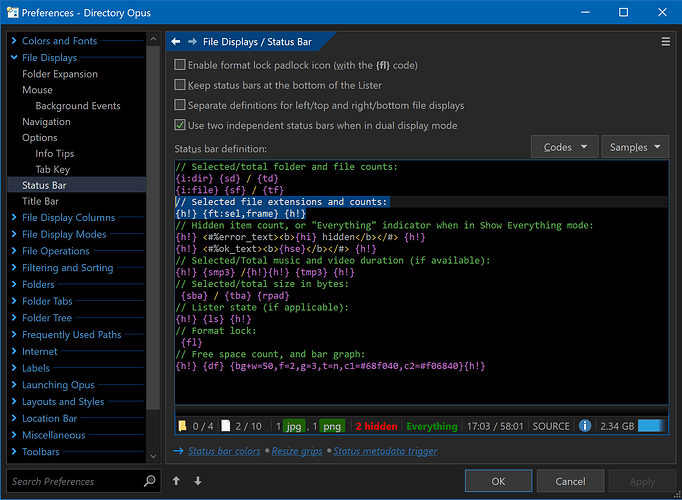Viewport: 682px width, 500px height.
Task: Select Title Bar page
Action: [40, 201]
